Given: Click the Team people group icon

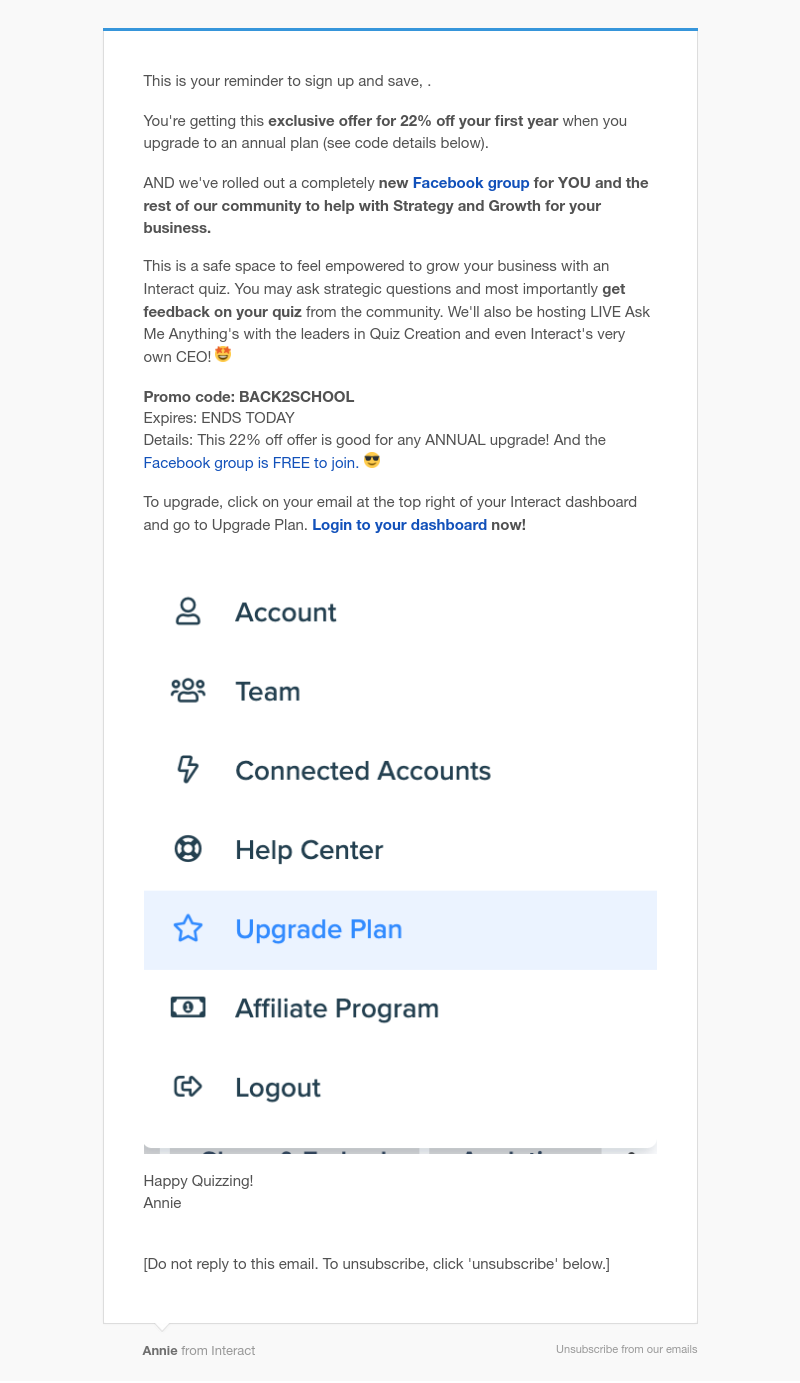Looking at the screenshot, I should point(188,691).
